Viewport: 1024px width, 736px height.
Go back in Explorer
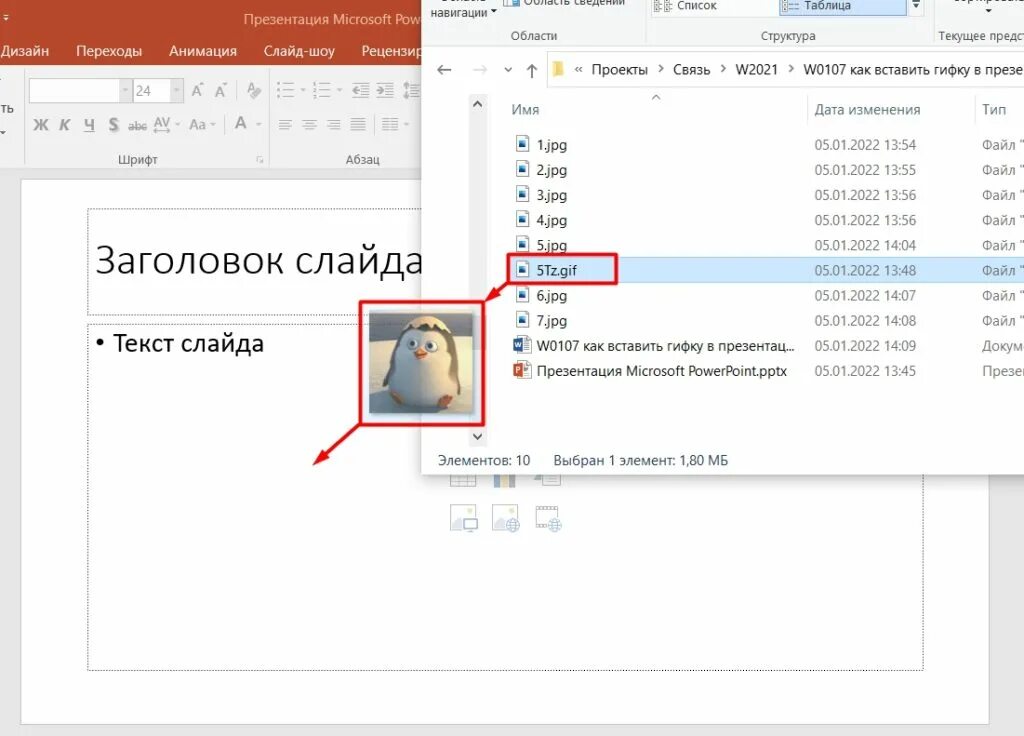[x=444, y=70]
